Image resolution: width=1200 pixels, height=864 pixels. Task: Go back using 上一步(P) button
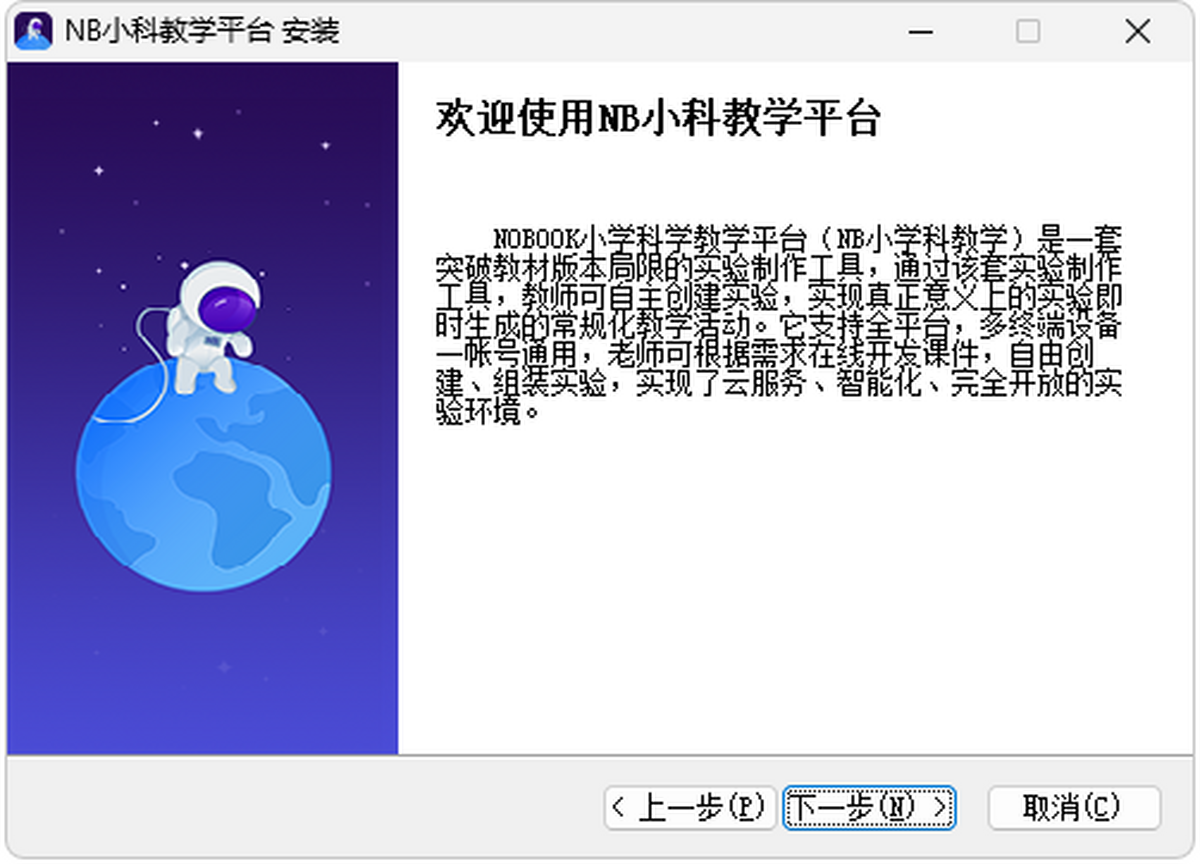[690, 807]
